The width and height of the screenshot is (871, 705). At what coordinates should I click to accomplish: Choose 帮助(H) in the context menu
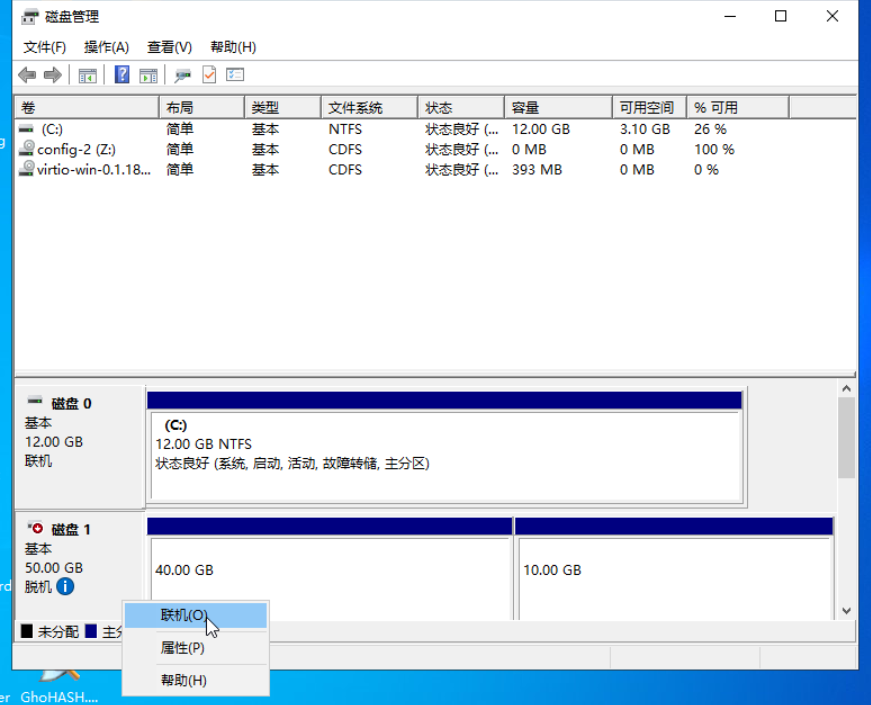pyautogui.click(x=183, y=680)
